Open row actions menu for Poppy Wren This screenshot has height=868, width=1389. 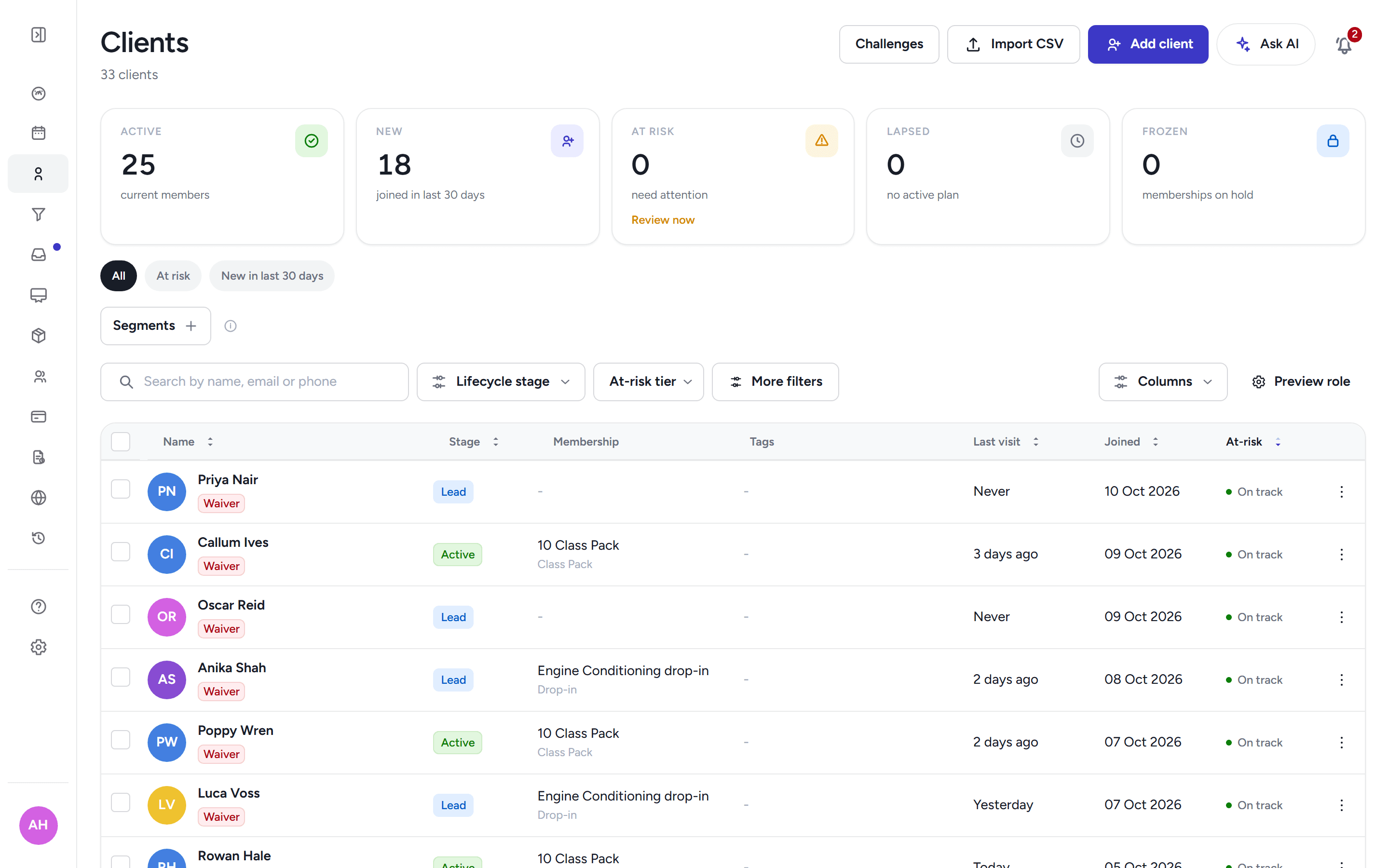pyautogui.click(x=1341, y=742)
